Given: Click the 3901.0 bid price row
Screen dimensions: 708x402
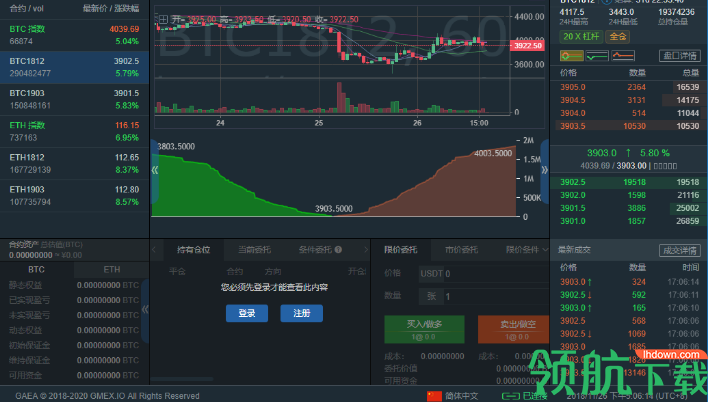Looking at the screenshot, I should (x=629, y=221).
